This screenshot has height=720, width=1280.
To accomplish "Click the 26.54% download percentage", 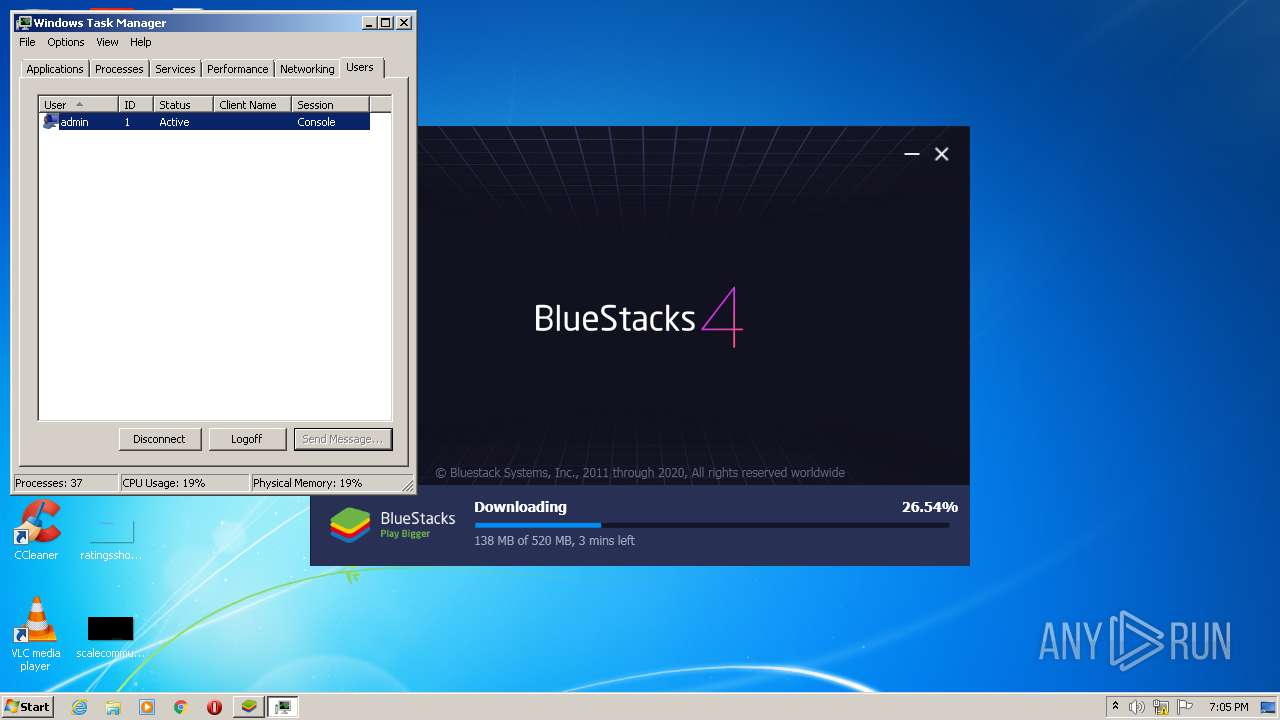I will click(929, 507).
